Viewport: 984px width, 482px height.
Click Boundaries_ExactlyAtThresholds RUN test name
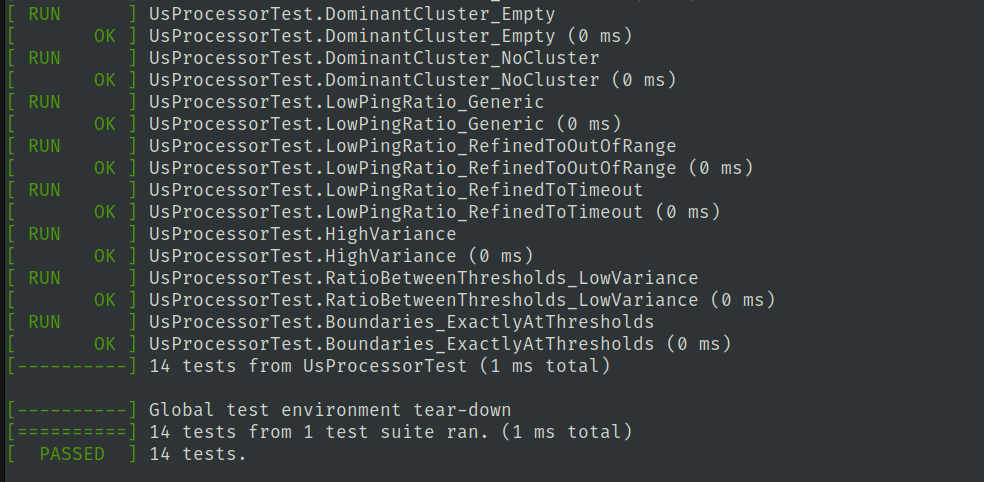pos(401,322)
